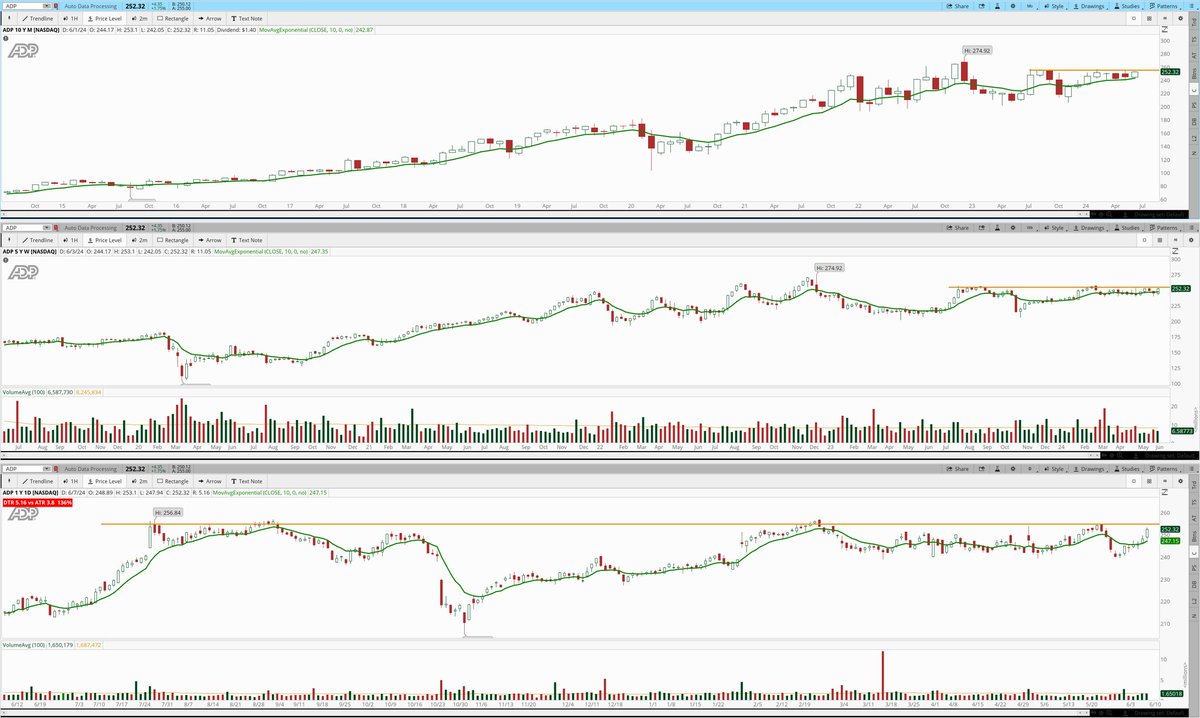
Task: Select Rectangle drawing tool in top chart
Action: coord(172,18)
